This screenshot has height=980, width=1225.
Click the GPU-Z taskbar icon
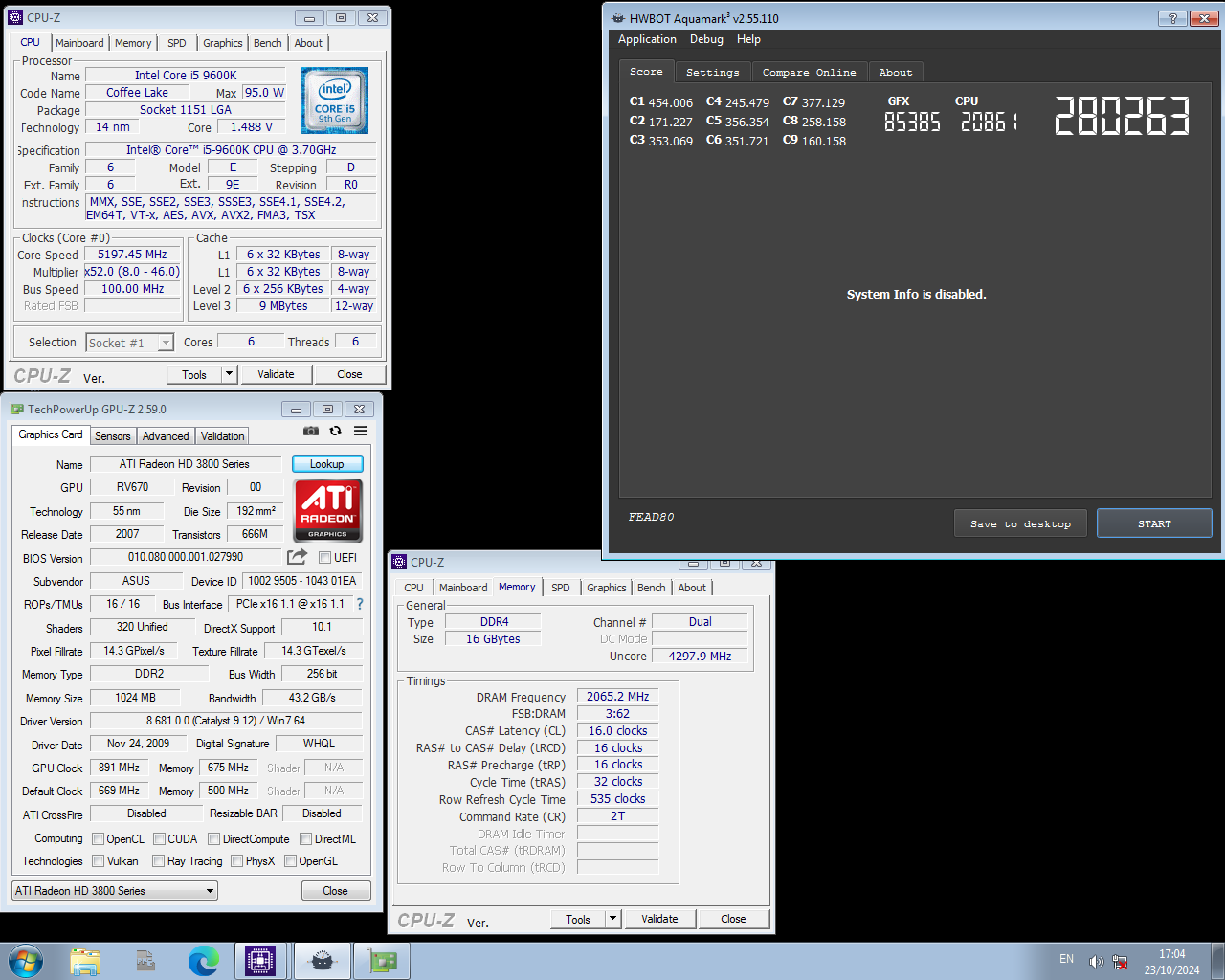click(x=383, y=961)
